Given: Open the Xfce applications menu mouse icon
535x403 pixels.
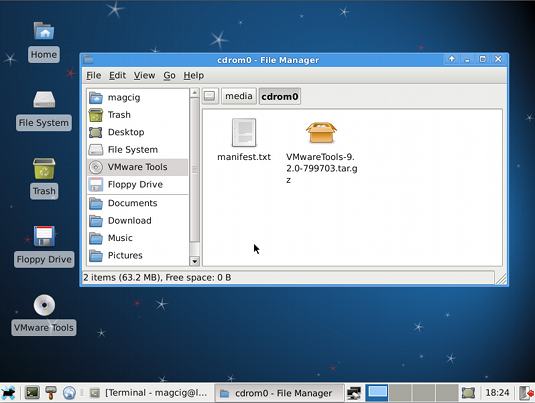Looking at the screenshot, I should coord(8,393).
